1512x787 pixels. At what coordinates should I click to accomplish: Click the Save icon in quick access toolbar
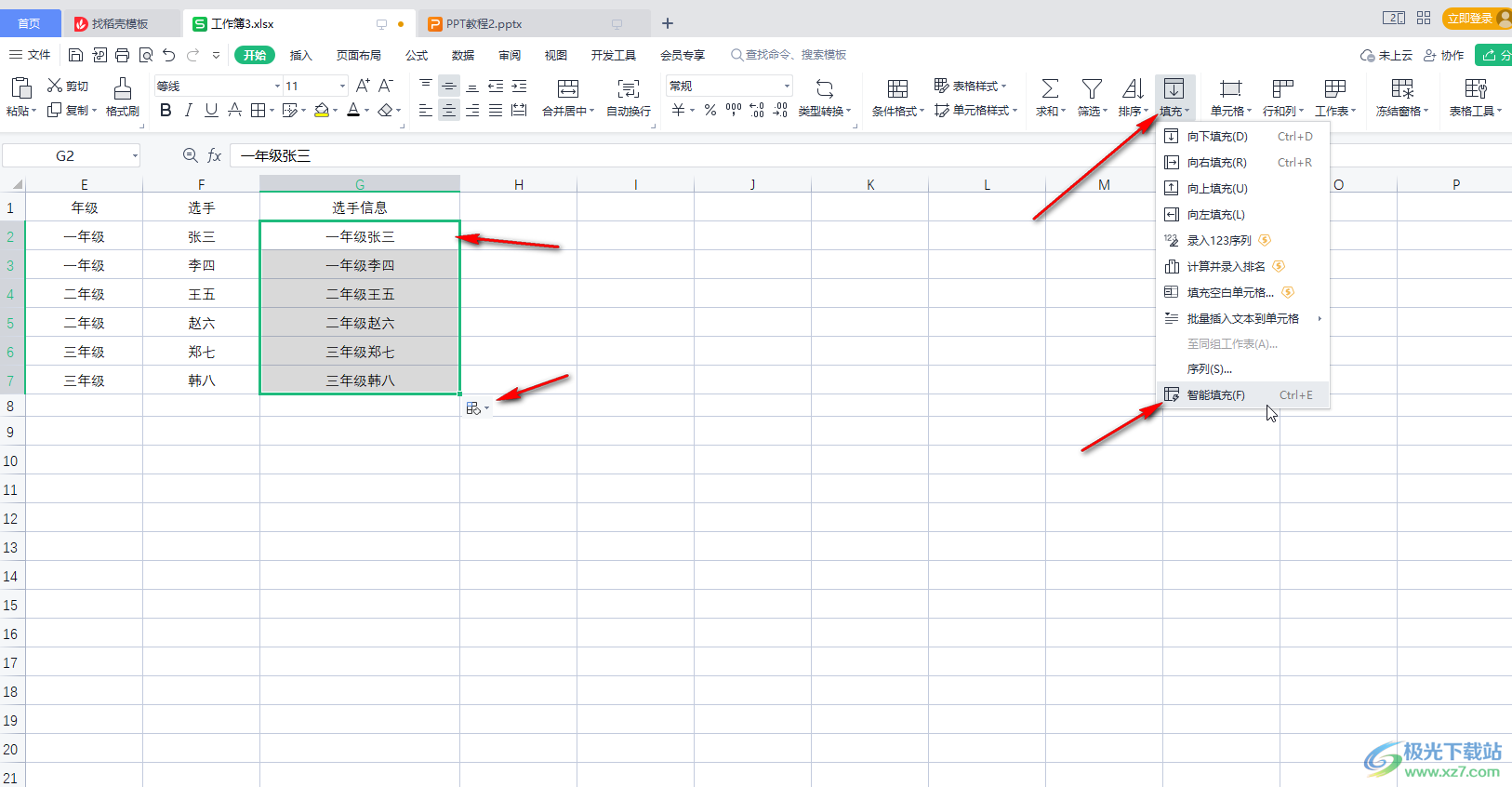pos(76,55)
